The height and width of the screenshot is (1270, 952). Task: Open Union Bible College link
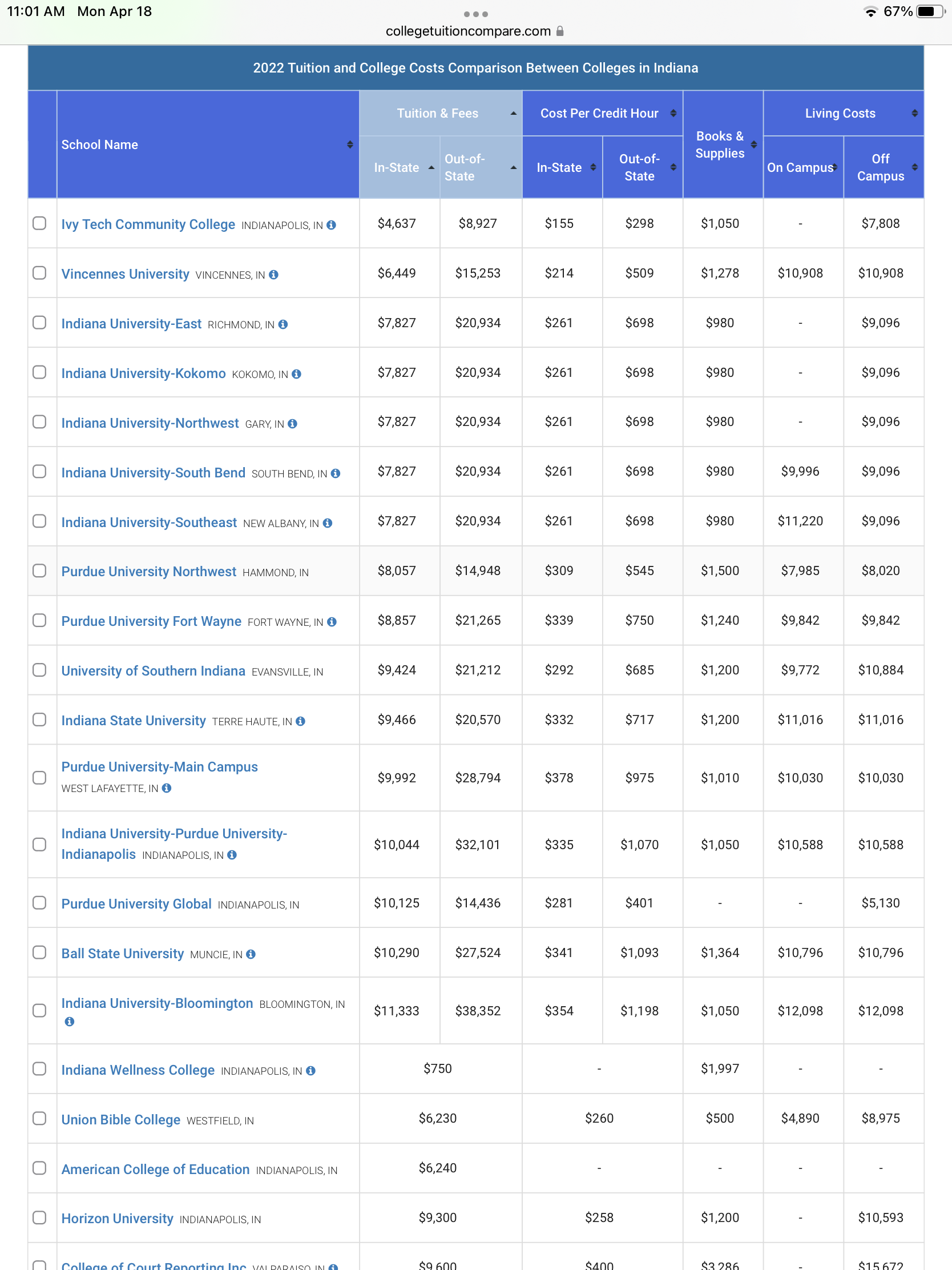[x=121, y=1120]
